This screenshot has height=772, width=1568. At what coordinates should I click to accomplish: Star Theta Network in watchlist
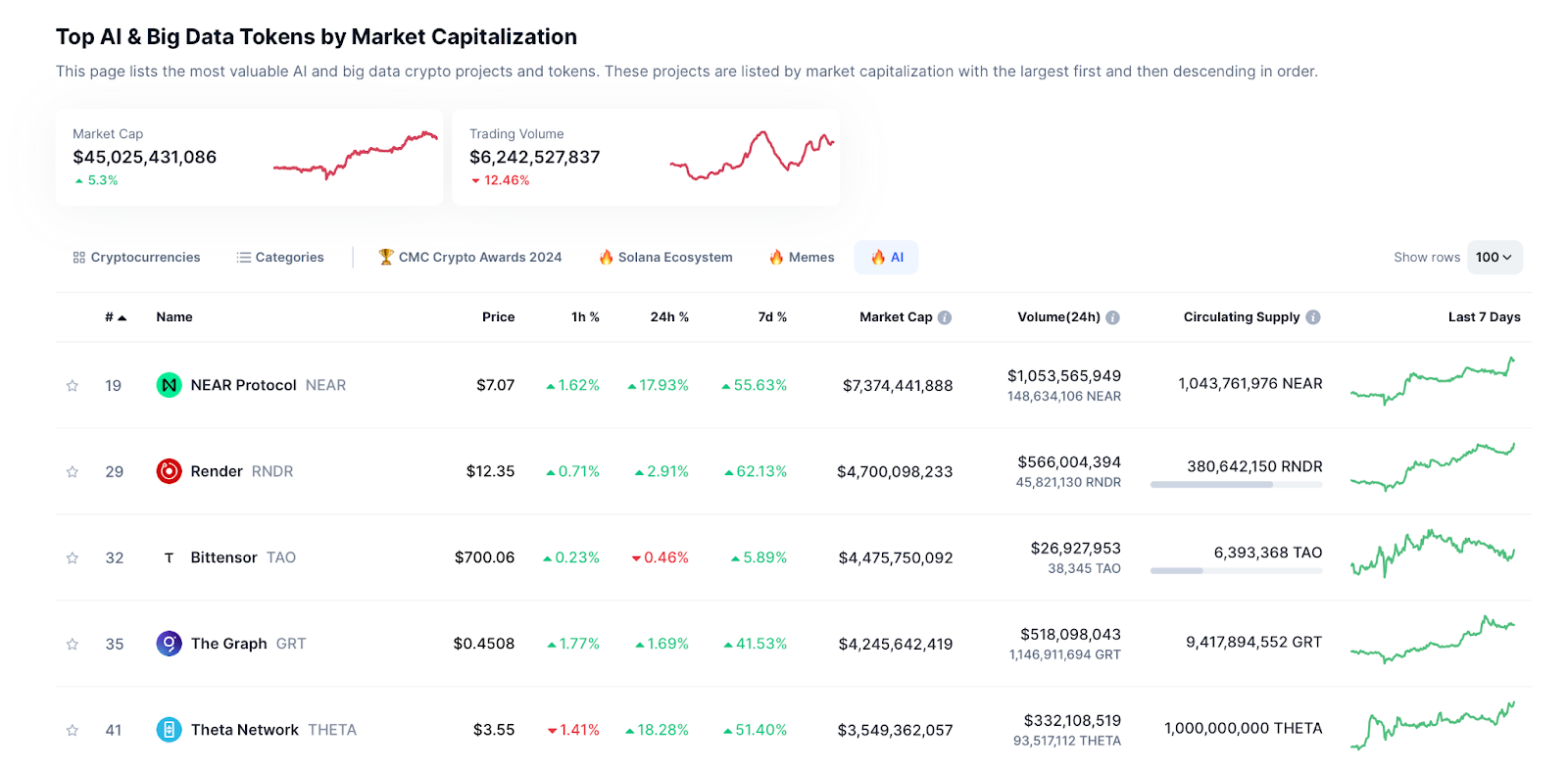coord(72,731)
